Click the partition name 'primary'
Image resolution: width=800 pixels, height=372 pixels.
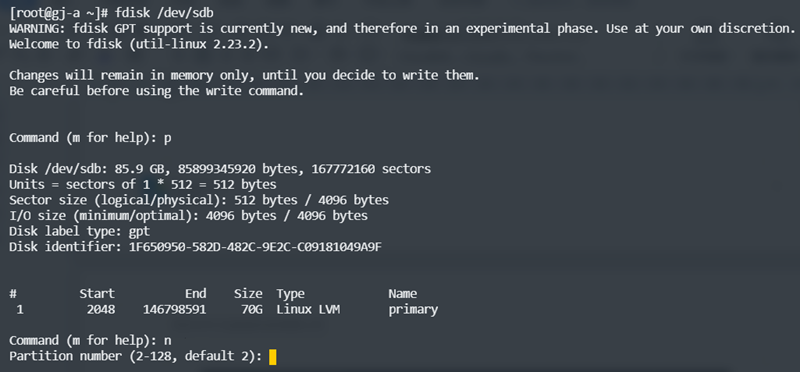pos(413,310)
